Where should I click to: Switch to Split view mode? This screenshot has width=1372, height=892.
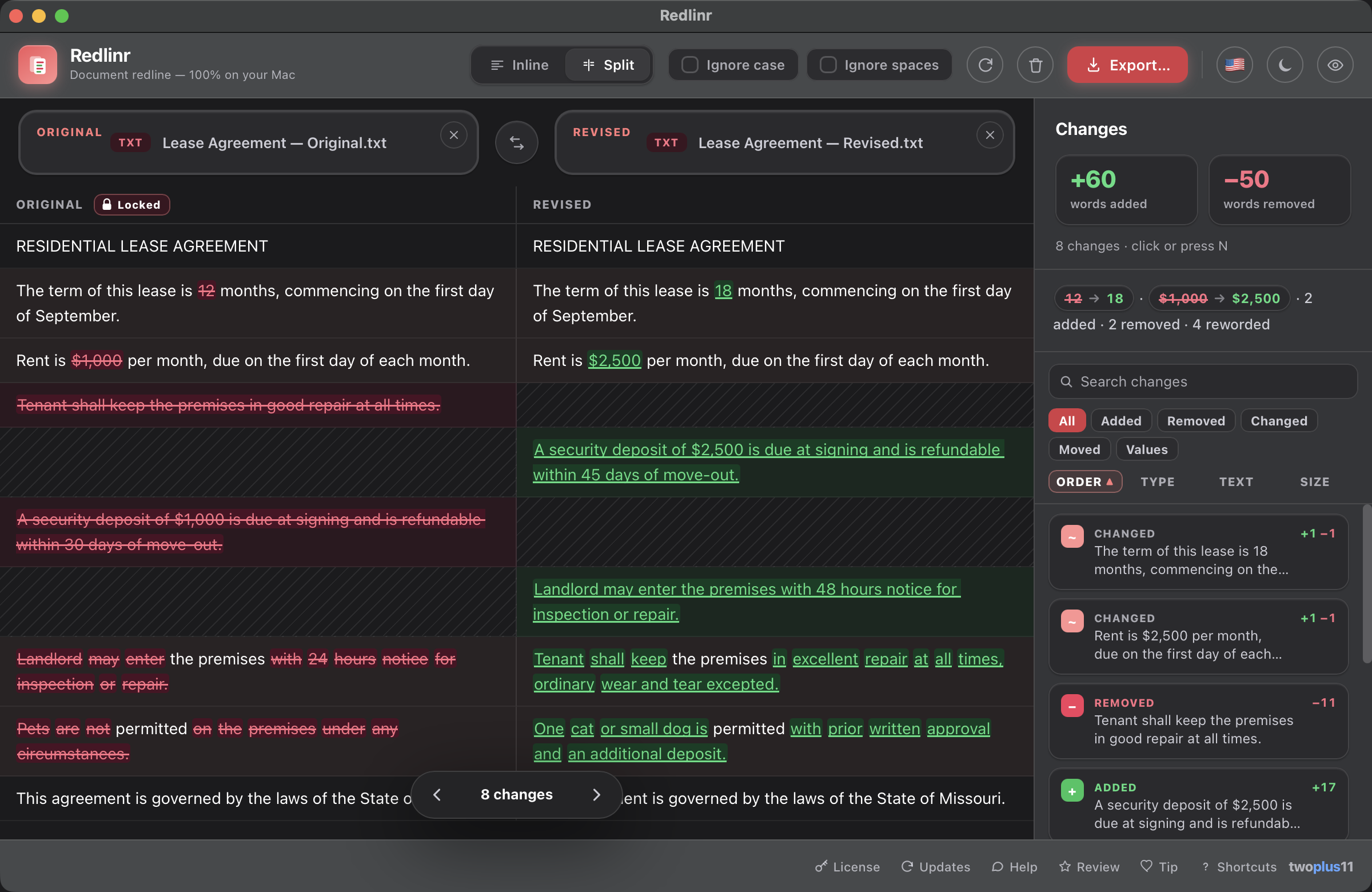pos(608,65)
